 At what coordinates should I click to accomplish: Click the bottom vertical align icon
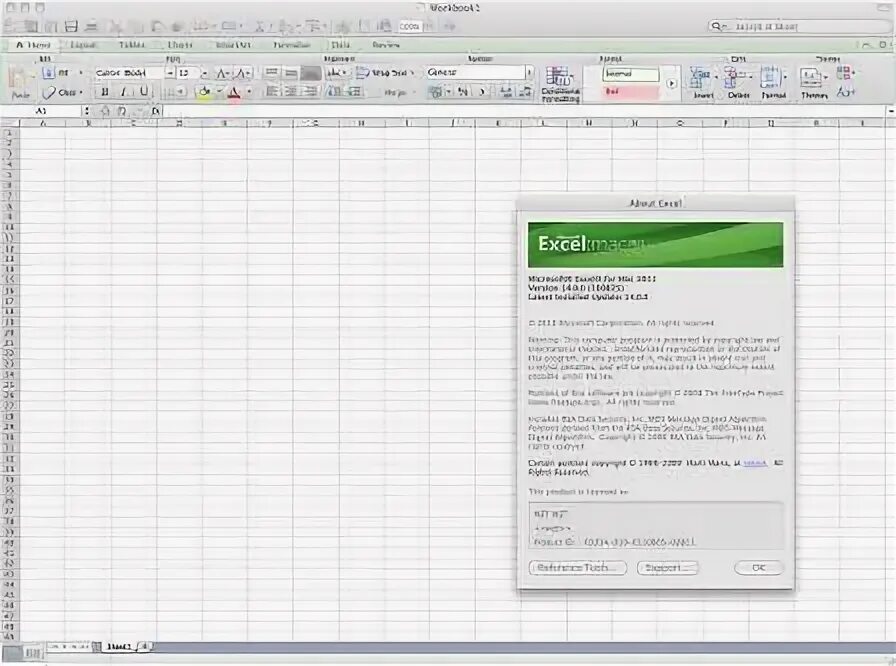tap(310, 73)
